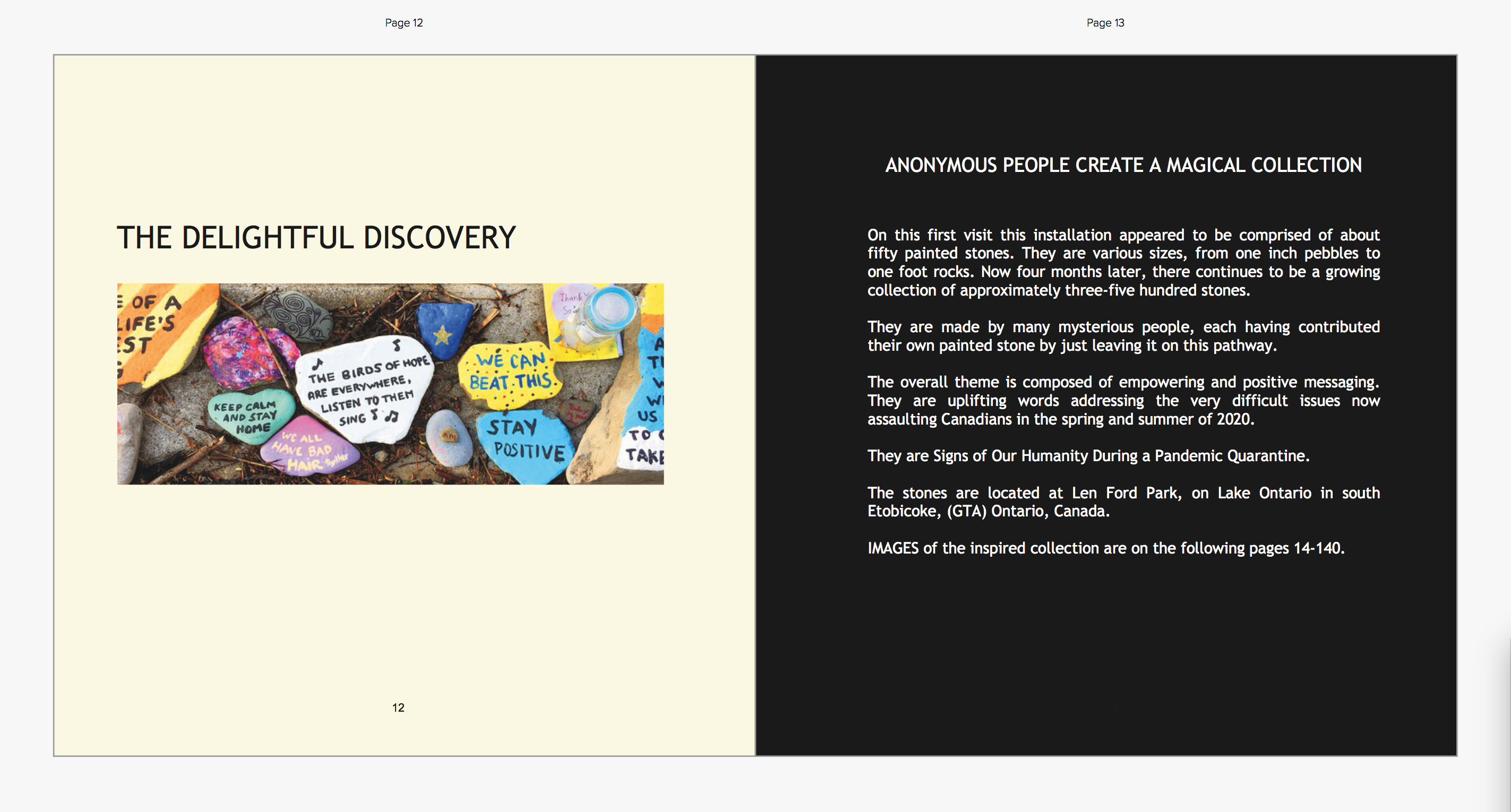1511x812 pixels.
Task: Click the paragraph starting 'On this first visit'
Action: click(x=1123, y=263)
